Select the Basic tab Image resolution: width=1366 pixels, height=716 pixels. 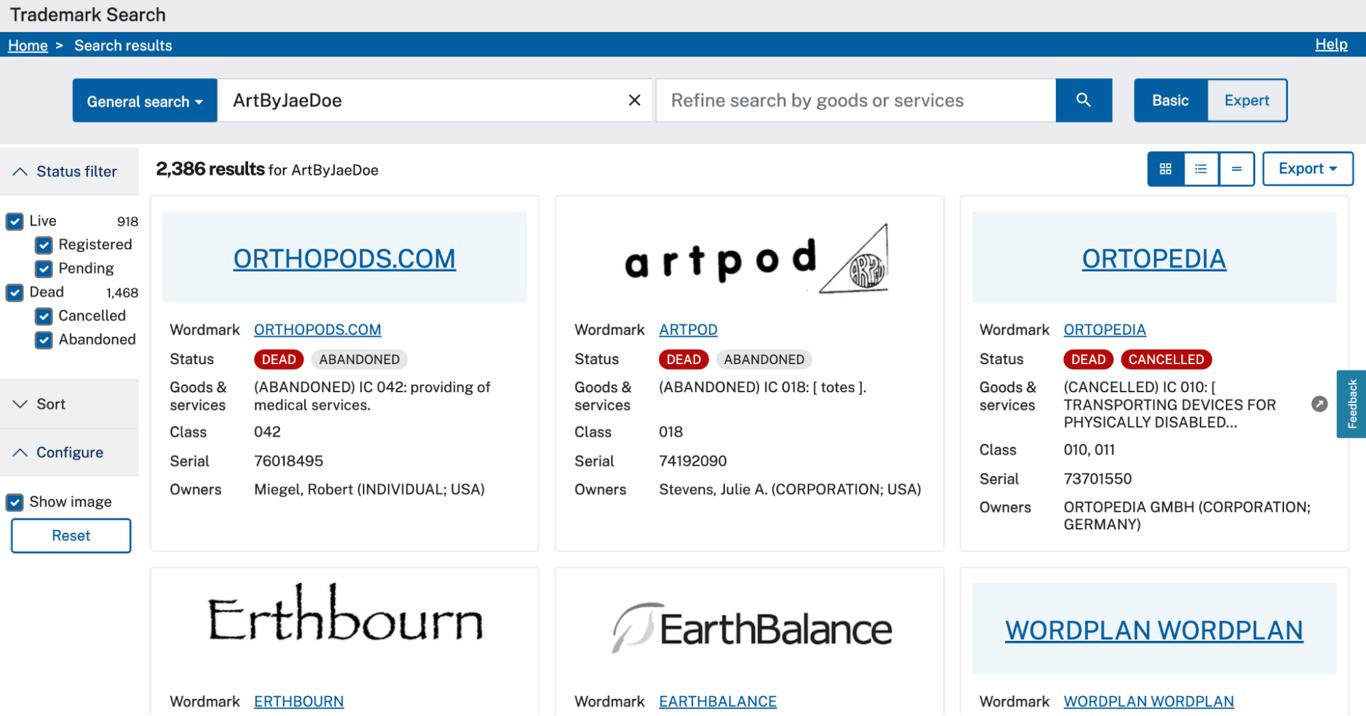point(1170,100)
